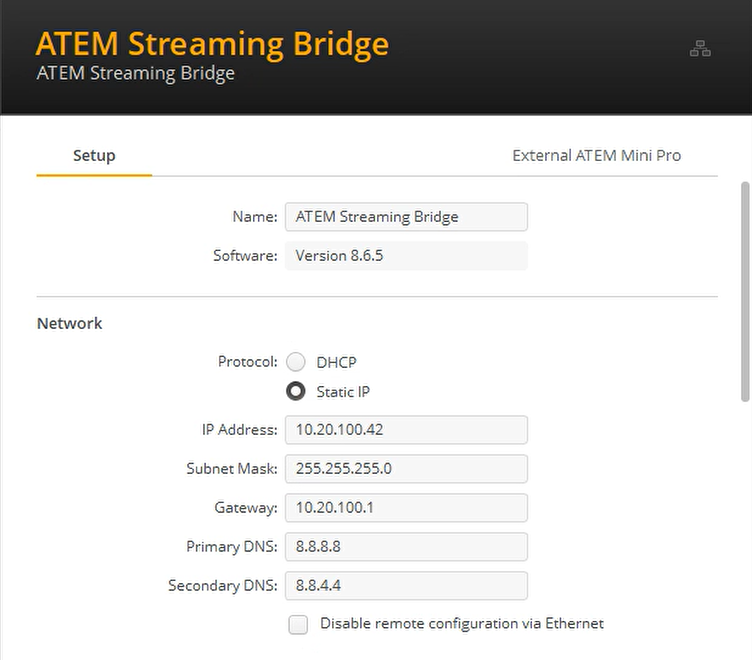752x660 pixels.
Task: Switch to the Setup tab
Action: (x=94, y=155)
